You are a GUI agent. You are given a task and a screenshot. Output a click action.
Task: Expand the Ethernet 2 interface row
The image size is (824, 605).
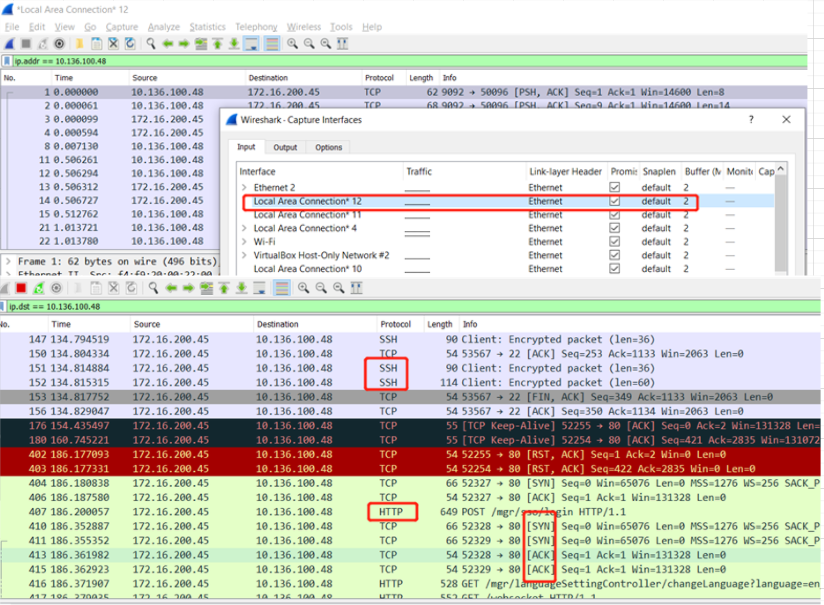(244, 187)
